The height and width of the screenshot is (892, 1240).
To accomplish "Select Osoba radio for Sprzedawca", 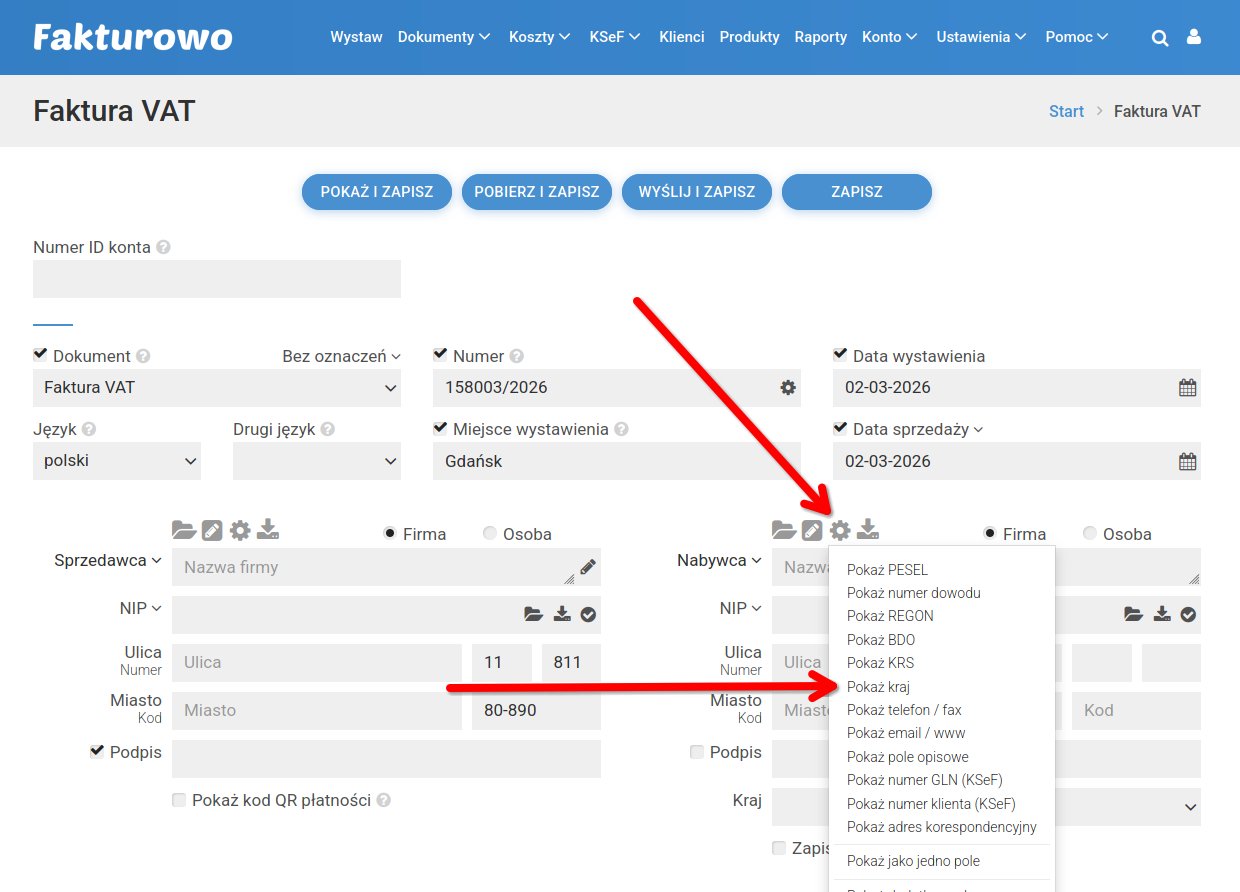I will coord(490,534).
